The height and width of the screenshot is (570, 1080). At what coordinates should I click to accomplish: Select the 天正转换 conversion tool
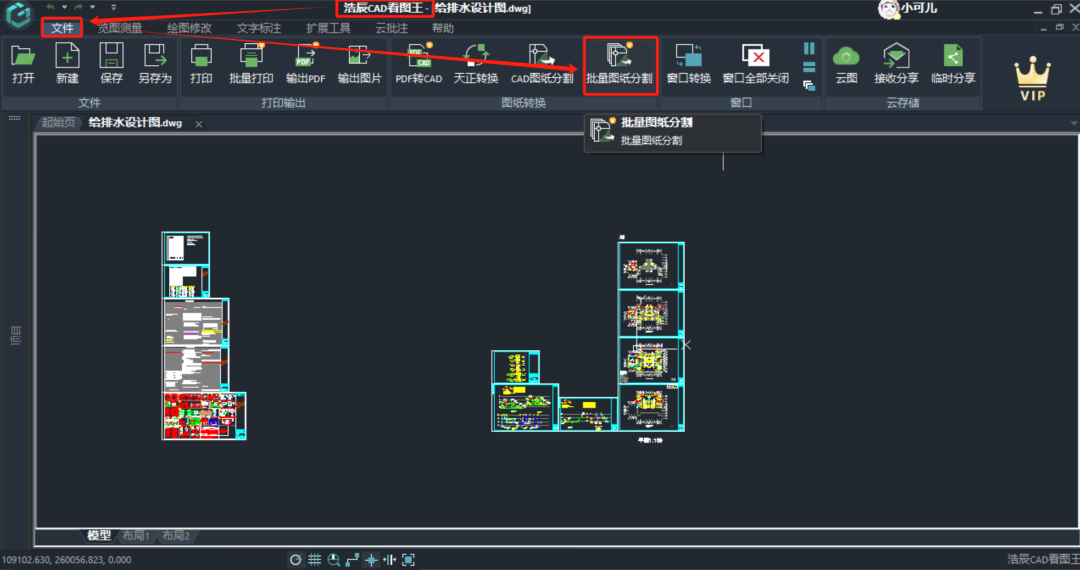[x=475, y=63]
